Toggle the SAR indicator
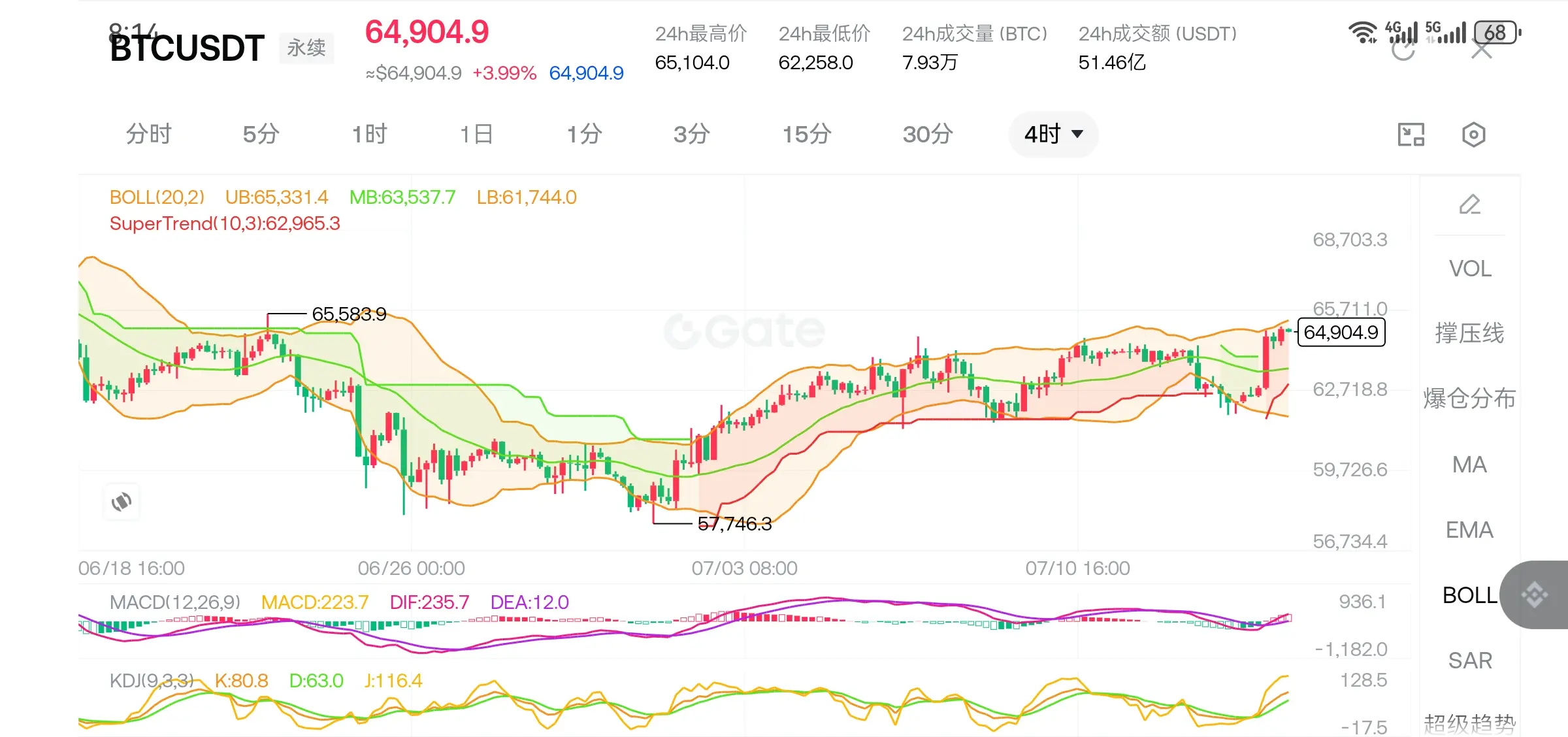1568x737 pixels. pos(1470,661)
